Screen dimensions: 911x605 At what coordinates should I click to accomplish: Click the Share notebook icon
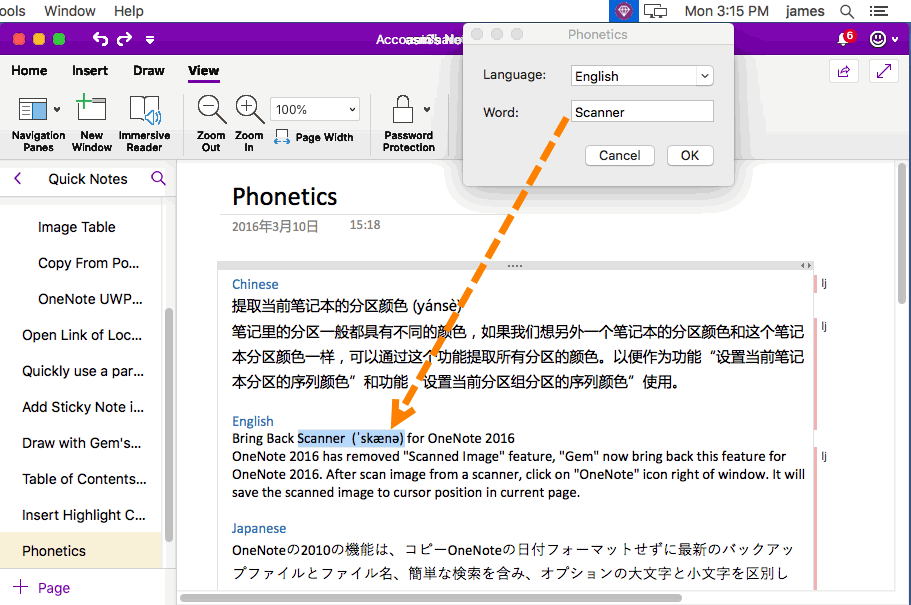(x=844, y=71)
